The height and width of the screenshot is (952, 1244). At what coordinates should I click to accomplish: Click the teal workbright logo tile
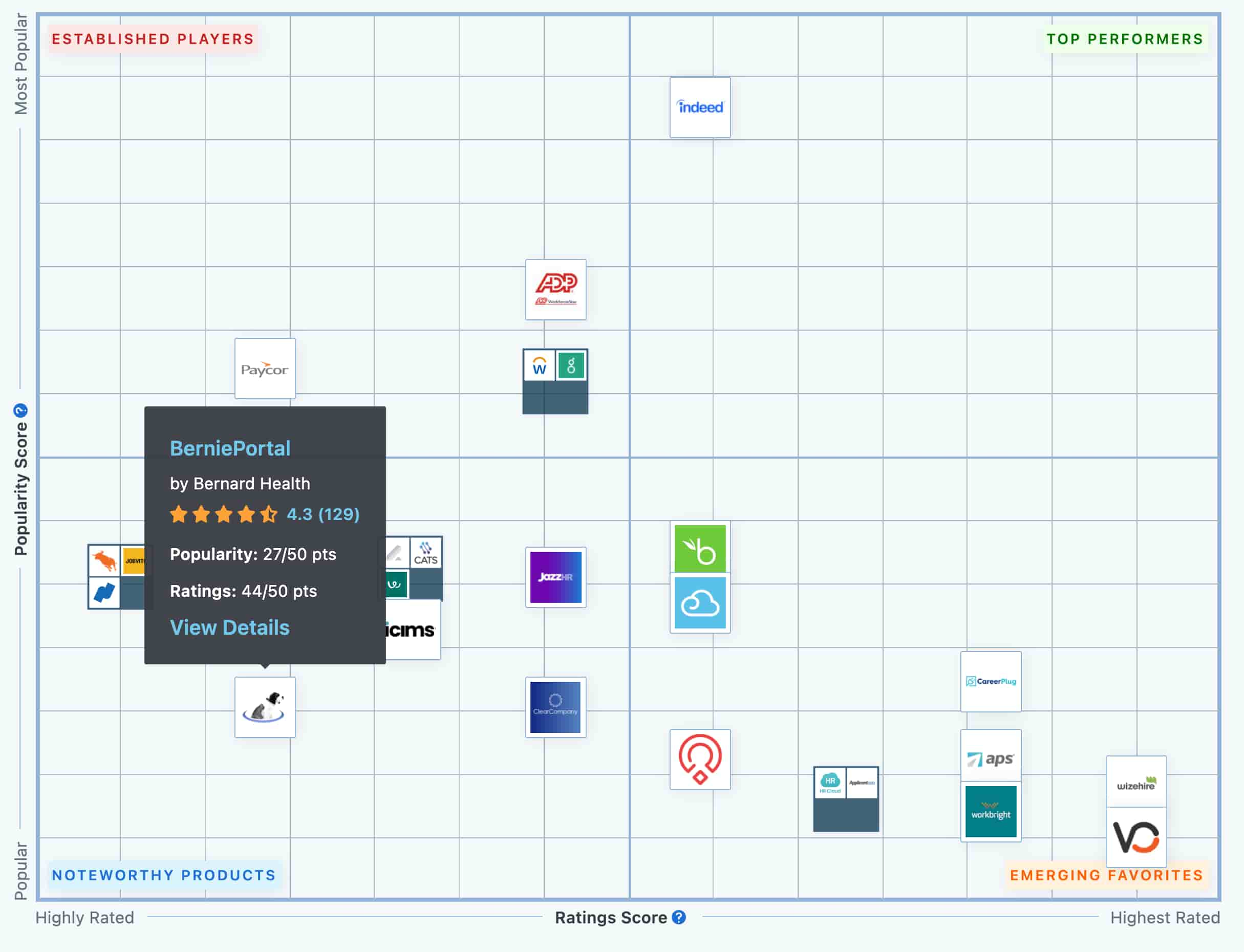click(991, 811)
